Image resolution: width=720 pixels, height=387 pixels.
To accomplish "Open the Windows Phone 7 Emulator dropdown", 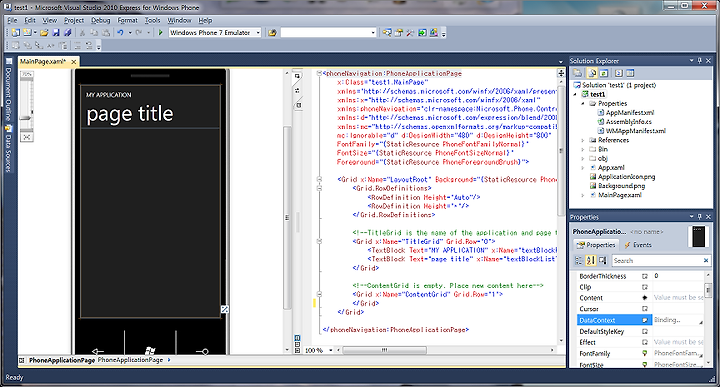I will click(x=258, y=33).
